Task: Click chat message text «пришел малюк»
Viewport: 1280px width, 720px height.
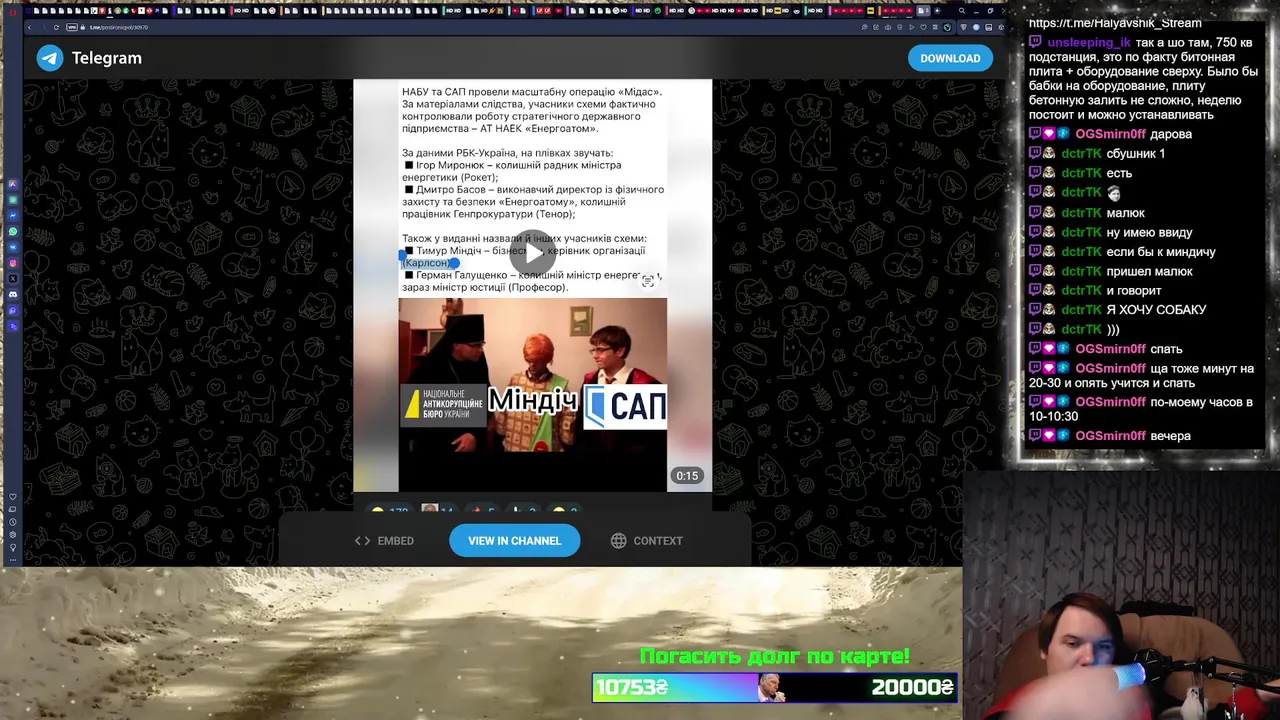Action: coord(1149,271)
